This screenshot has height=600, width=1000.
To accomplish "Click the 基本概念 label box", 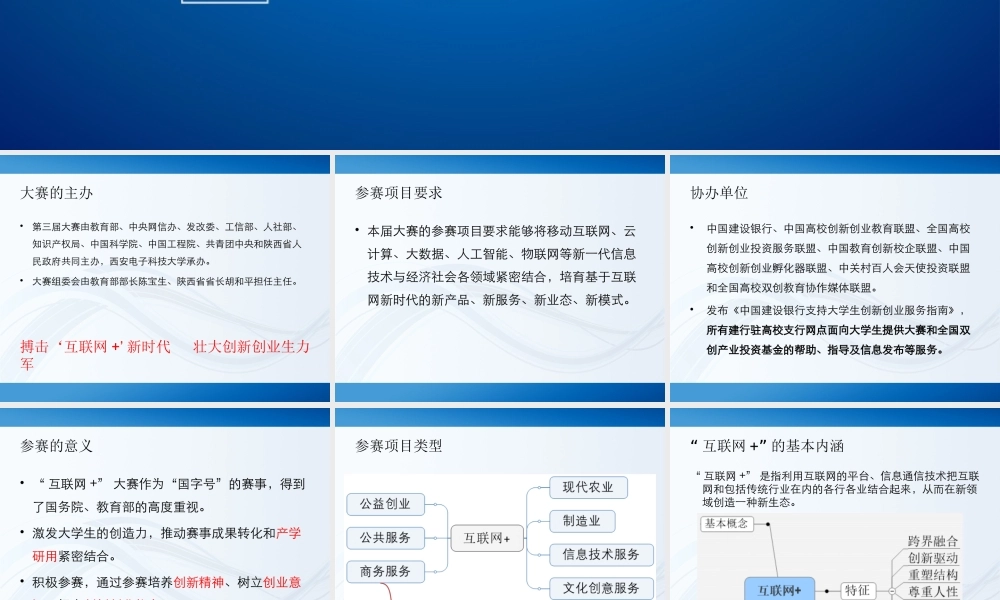I will click(x=727, y=523).
